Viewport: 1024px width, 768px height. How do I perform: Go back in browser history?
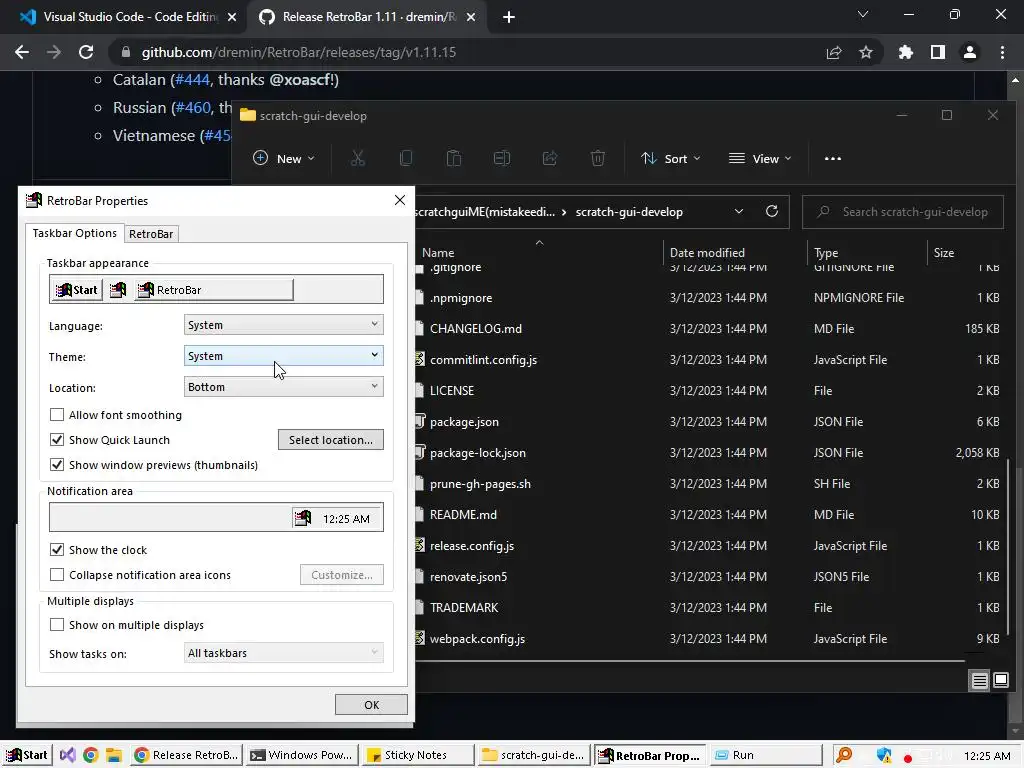coord(22,52)
